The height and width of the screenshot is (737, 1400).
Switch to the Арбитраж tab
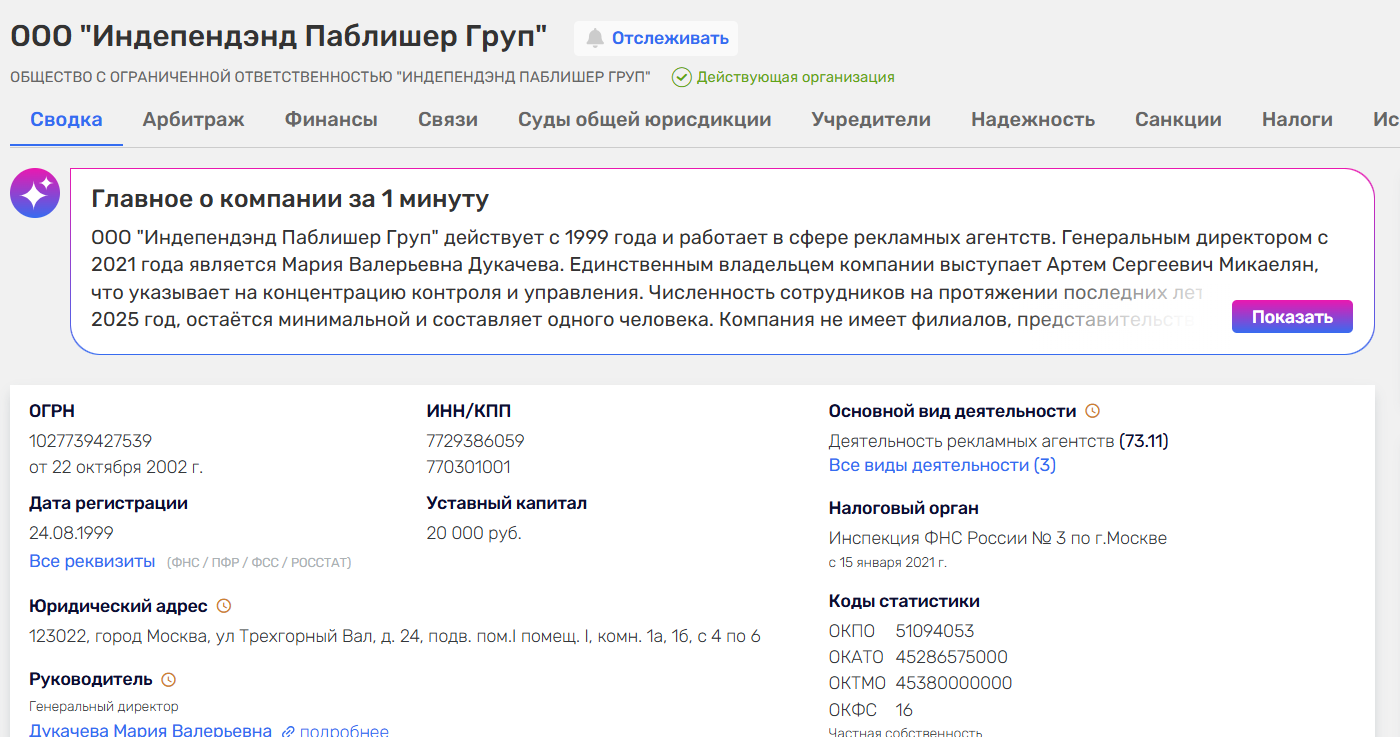[x=193, y=120]
